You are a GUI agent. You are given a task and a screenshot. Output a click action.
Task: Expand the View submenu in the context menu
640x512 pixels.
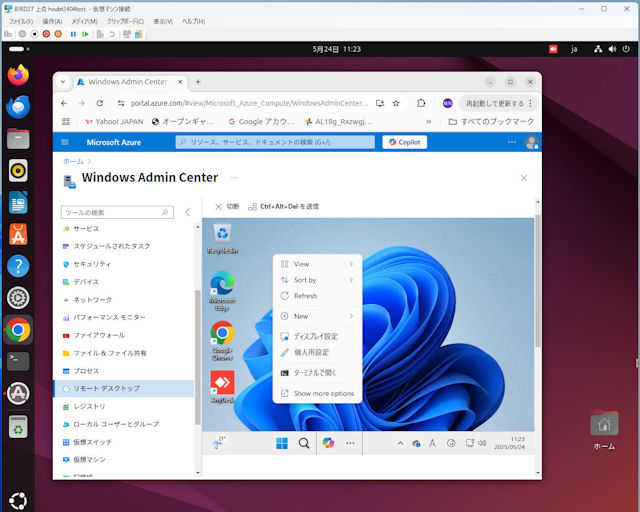coord(317,264)
